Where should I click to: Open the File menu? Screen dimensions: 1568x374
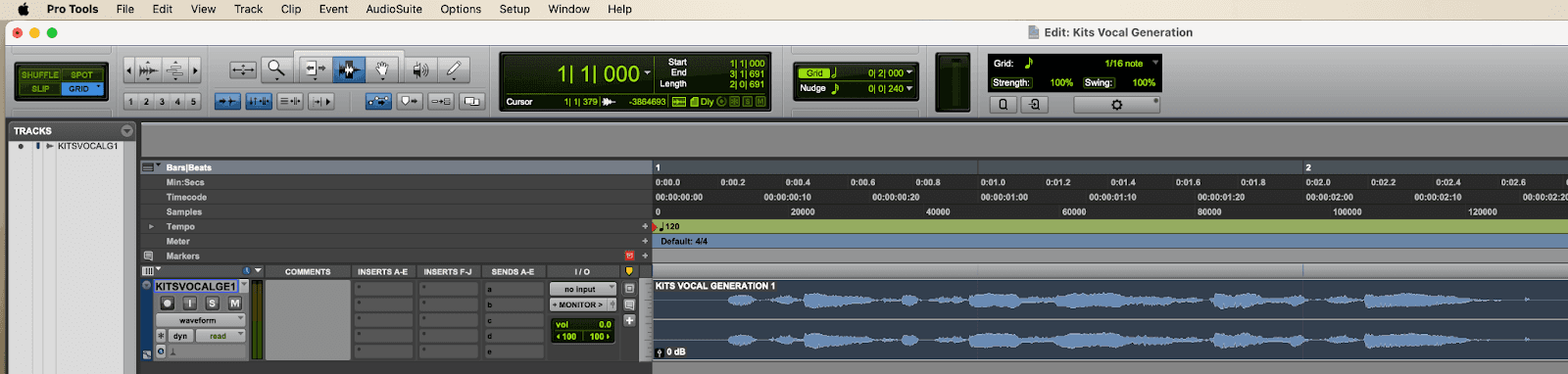point(125,9)
